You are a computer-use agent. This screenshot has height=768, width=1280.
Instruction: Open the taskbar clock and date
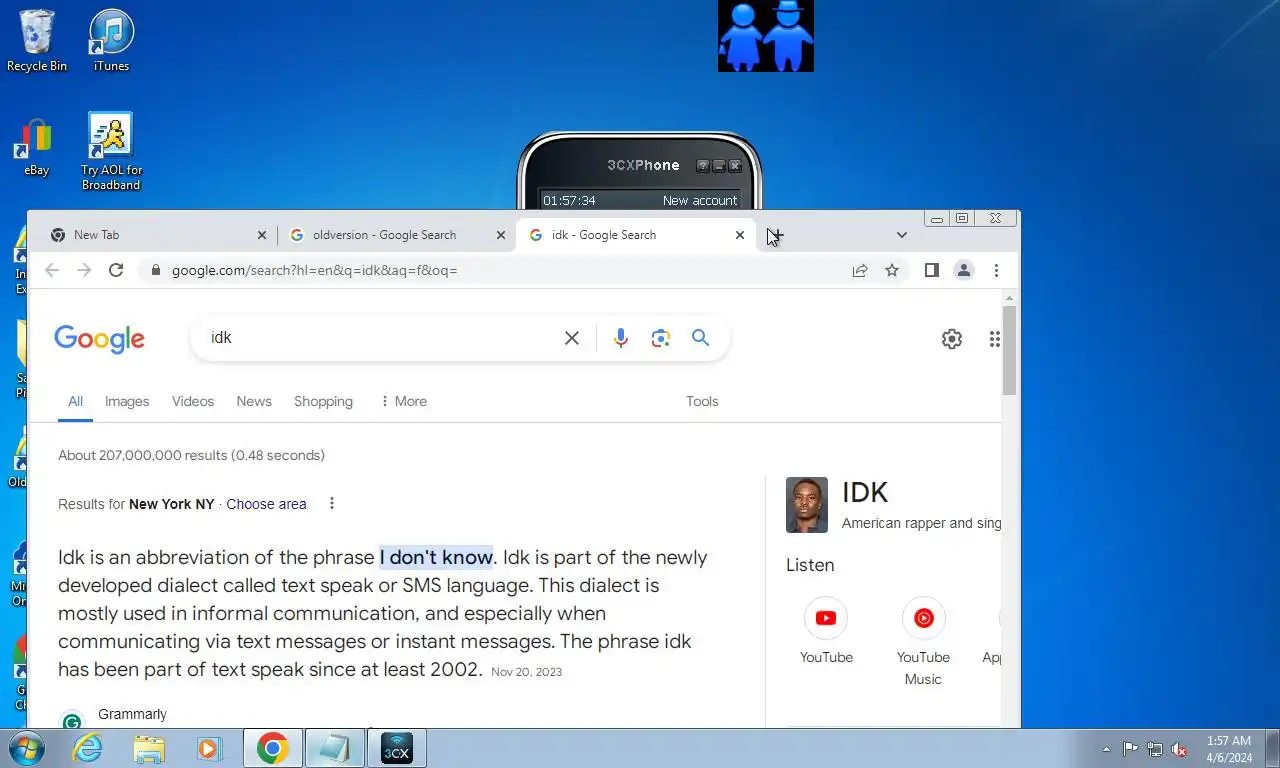(x=1229, y=749)
